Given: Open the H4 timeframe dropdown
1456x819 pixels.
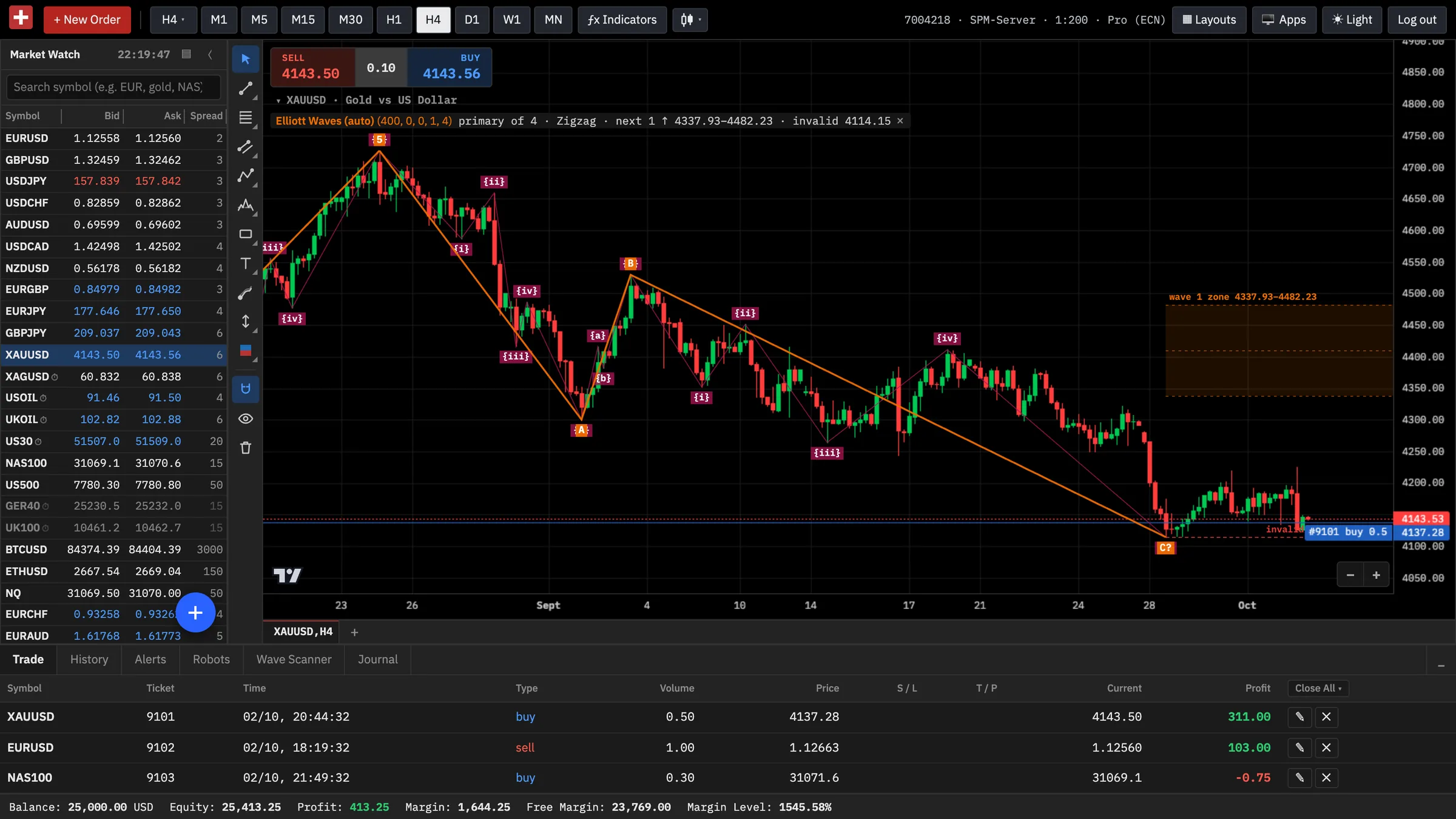Looking at the screenshot, I should tap(173, 19).
